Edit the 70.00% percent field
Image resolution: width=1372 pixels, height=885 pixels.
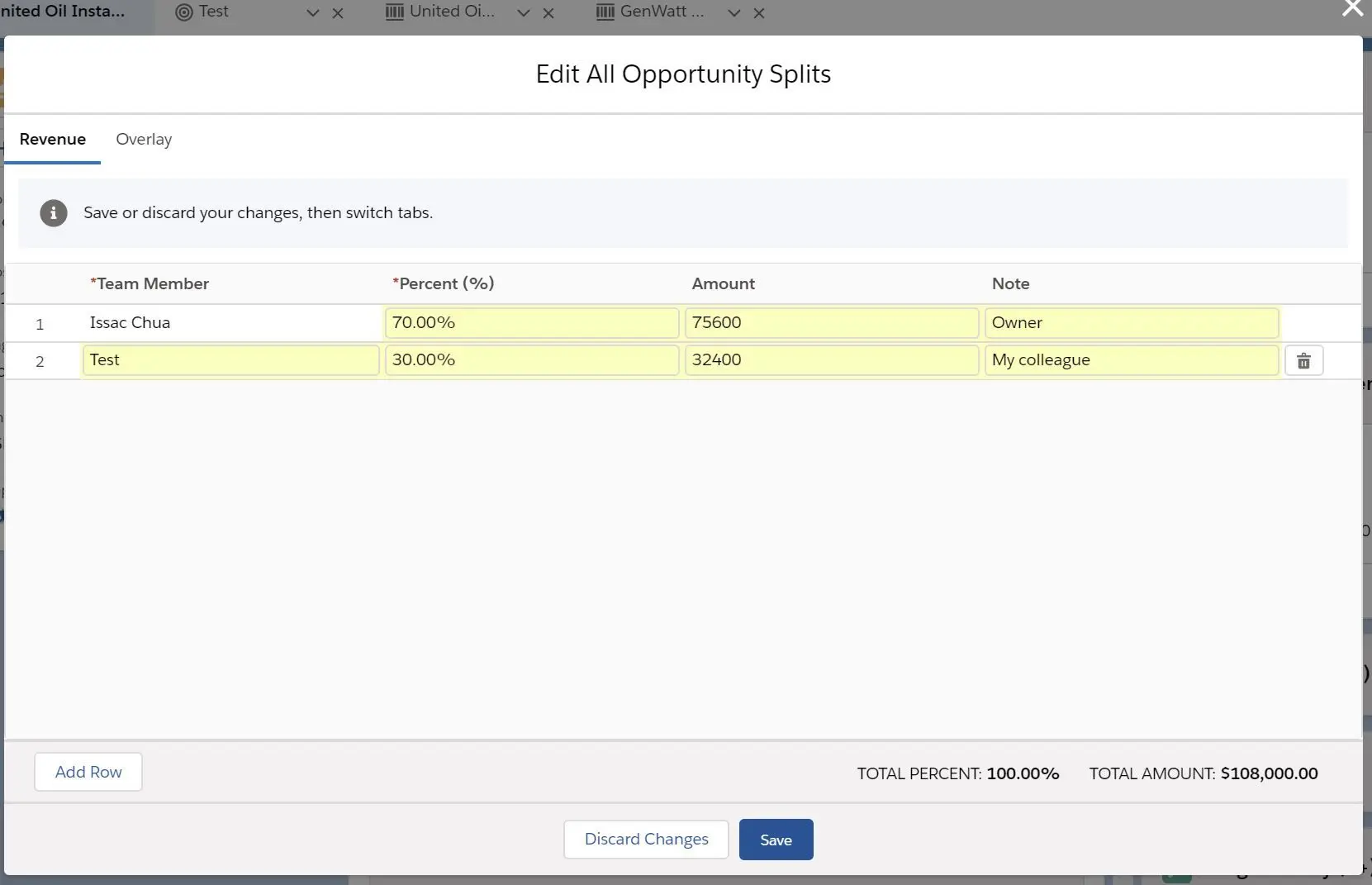coord(532,323)
